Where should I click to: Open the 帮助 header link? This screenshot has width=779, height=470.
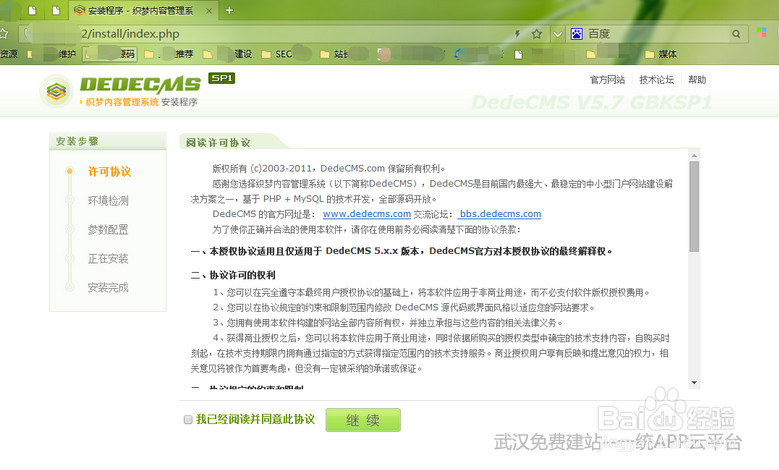click(697, 79)
